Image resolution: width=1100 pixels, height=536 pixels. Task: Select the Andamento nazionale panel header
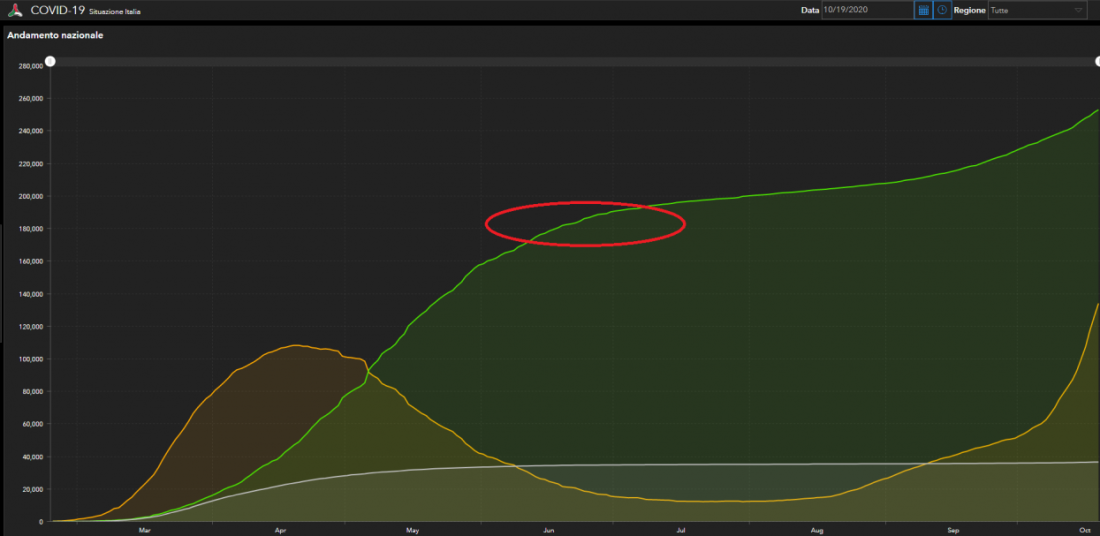tap(55, 35)
